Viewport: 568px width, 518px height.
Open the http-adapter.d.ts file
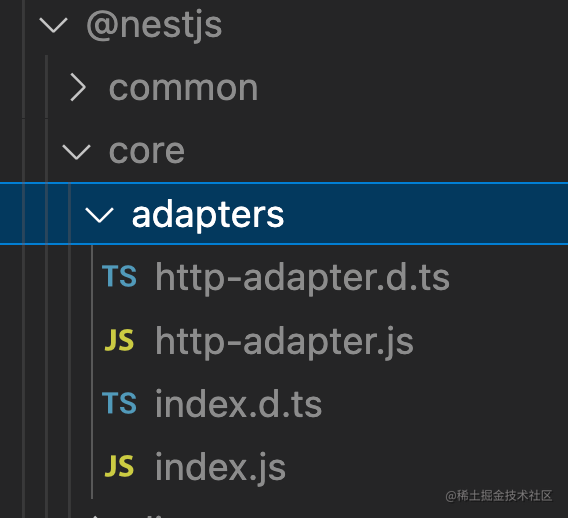[302, 277]
